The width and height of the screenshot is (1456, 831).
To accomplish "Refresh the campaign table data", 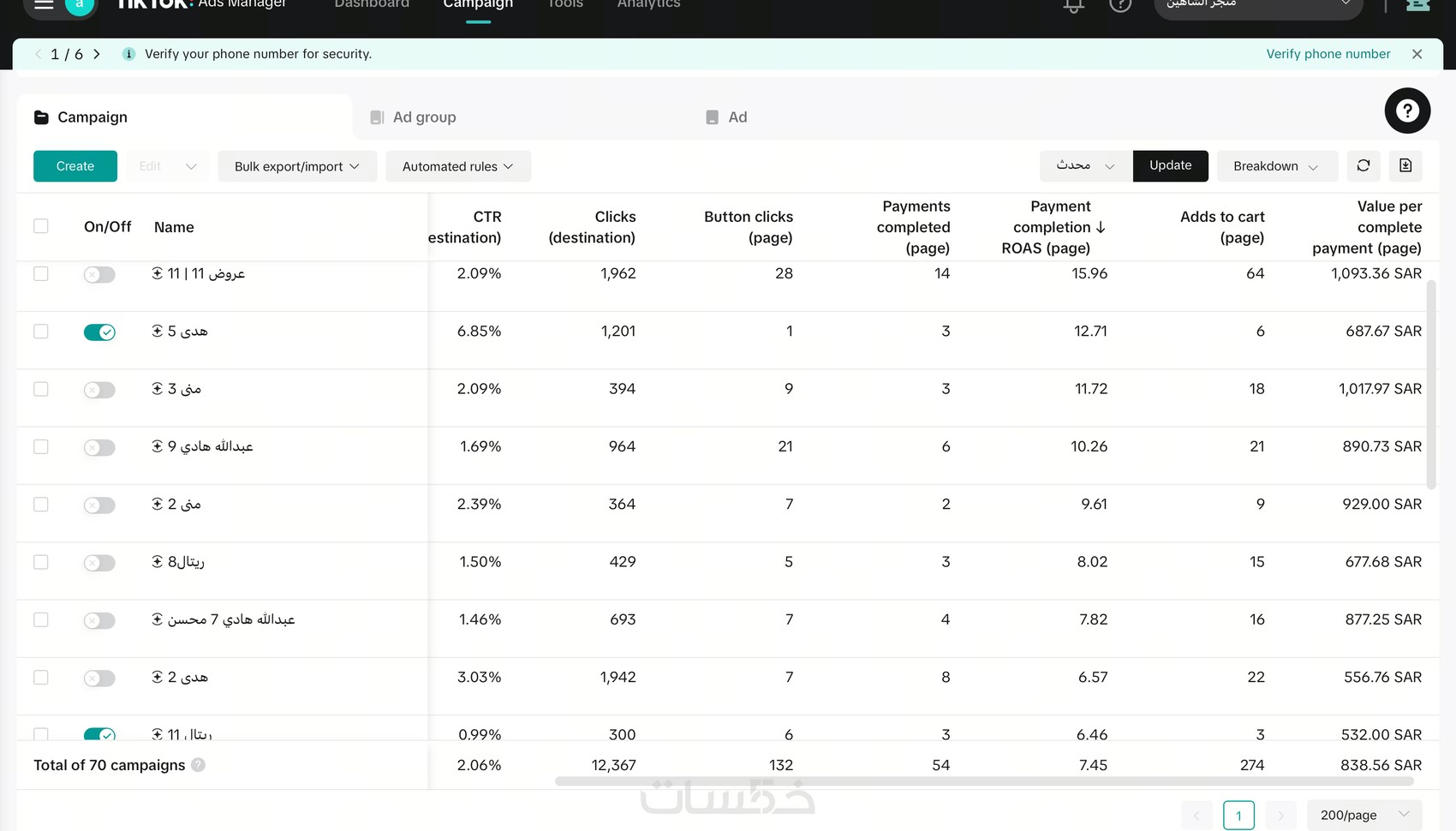I will tap(1364, 166).
